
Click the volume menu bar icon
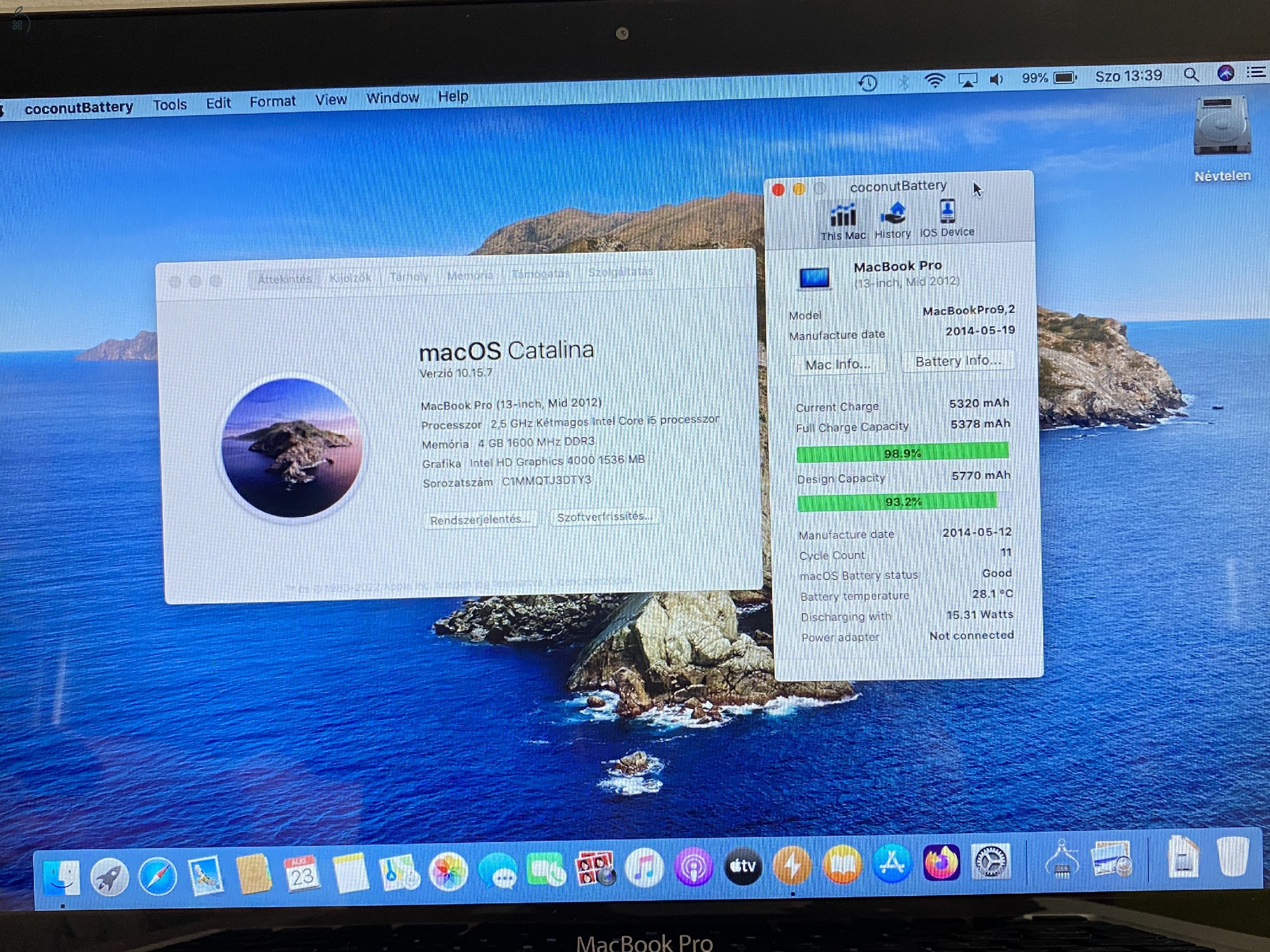point(997,79)
